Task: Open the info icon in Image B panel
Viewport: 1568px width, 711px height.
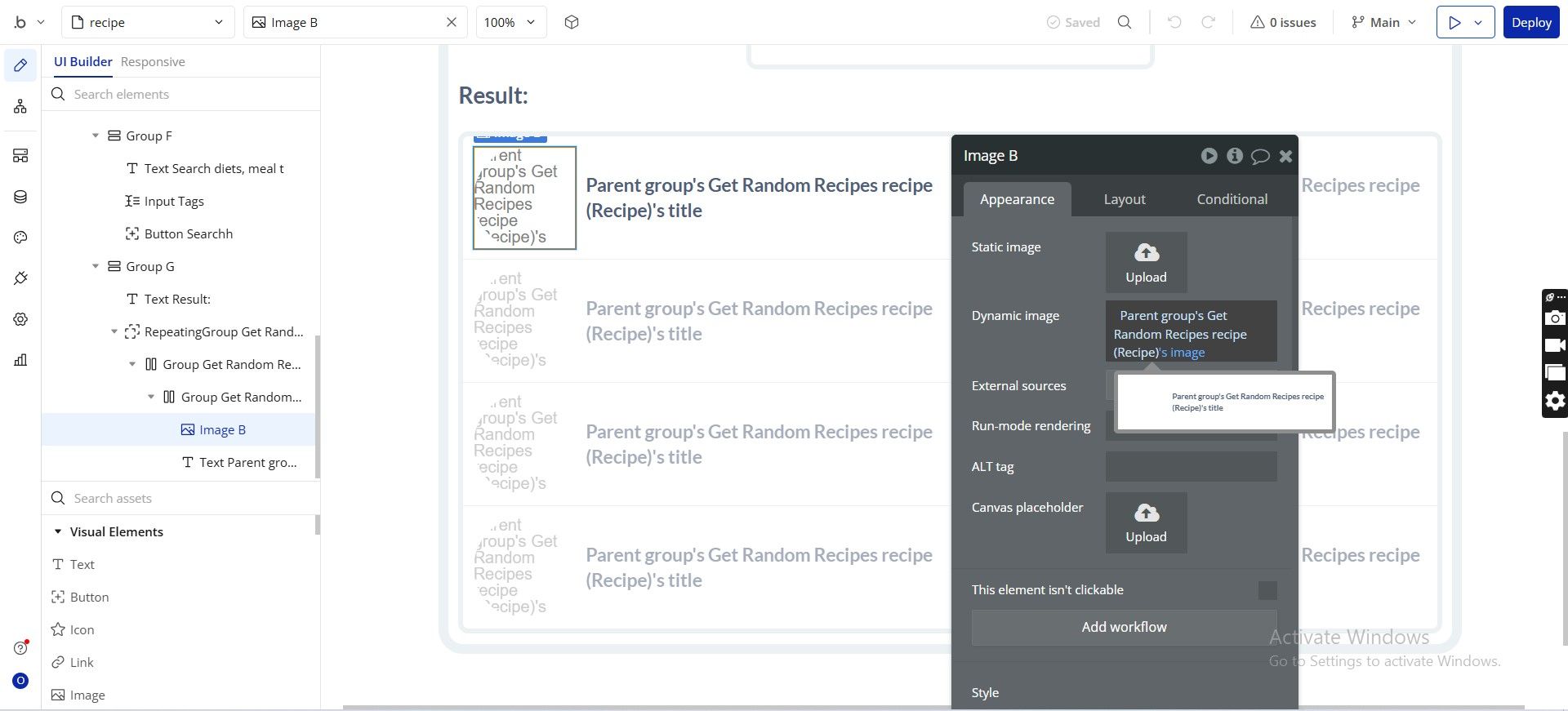Action: 1235,155
